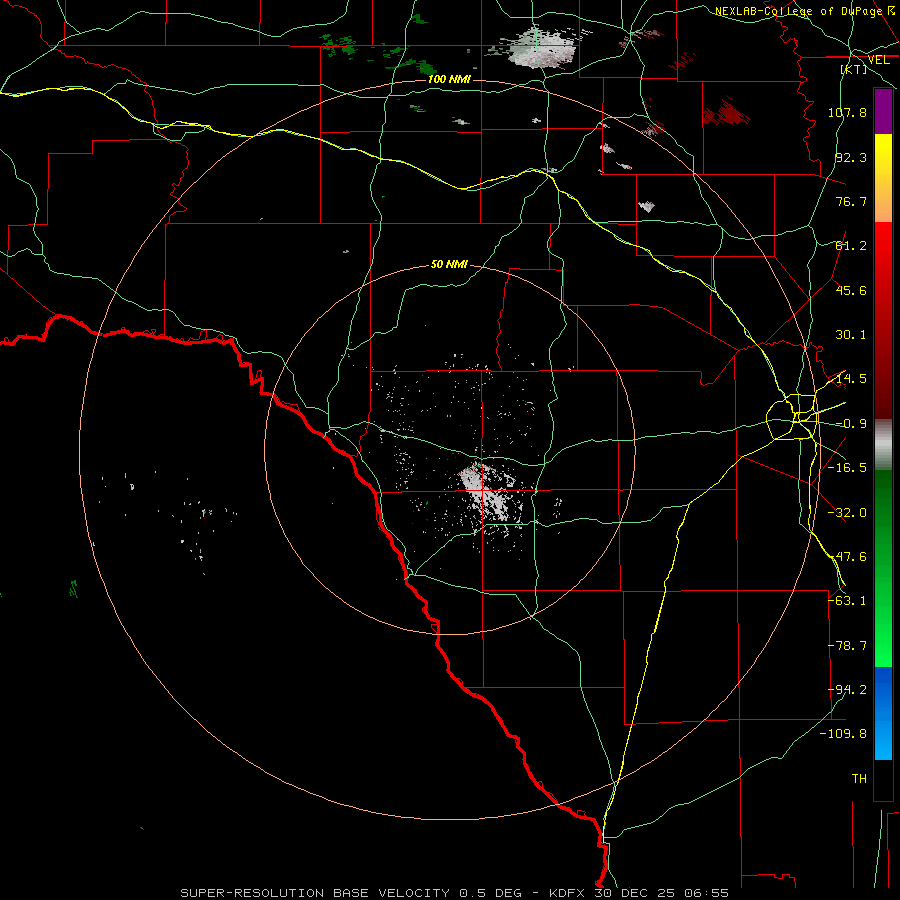Select the 61.2 velocity scale value
The width and height of the screenshot is (900, 900).
tap(851, 246)
